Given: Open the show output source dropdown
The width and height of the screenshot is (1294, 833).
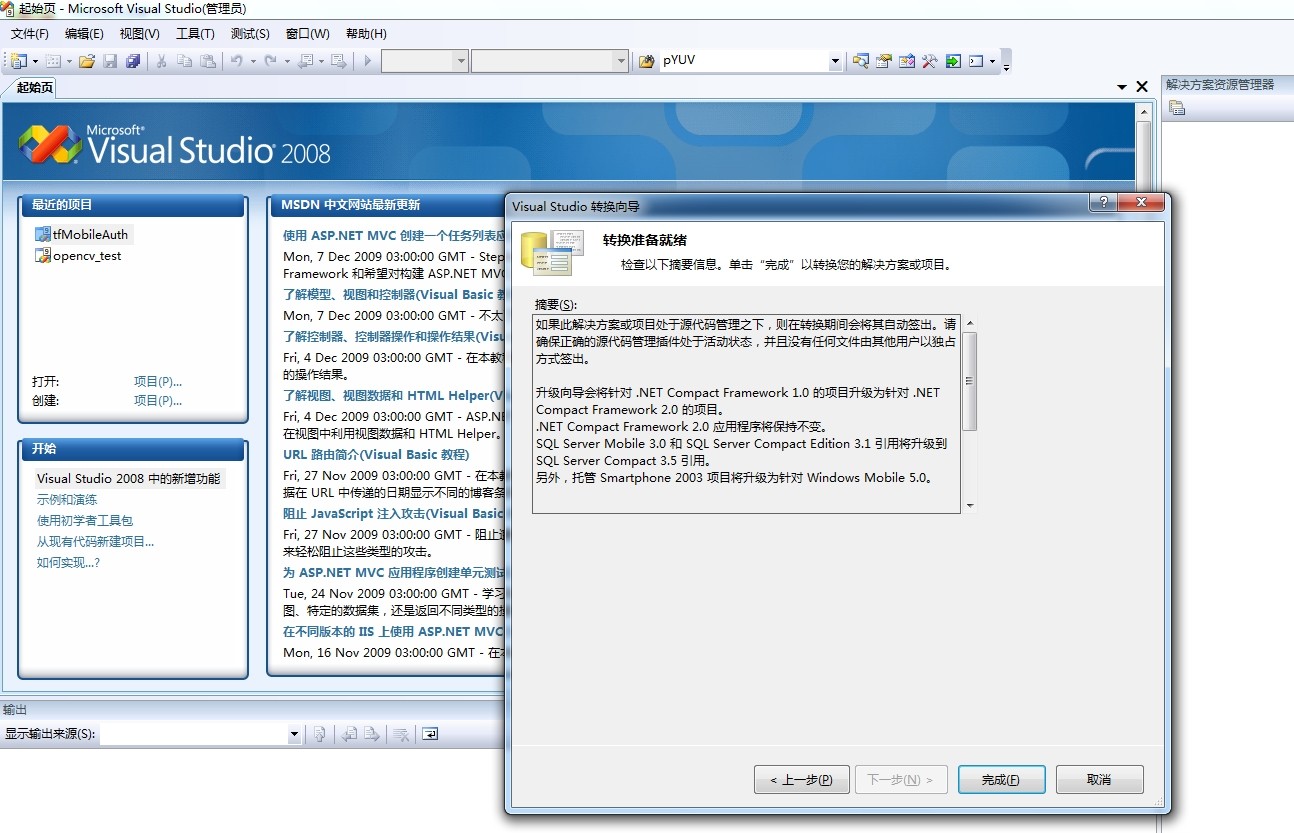Looking at the screenshot, I should [293, 734].
